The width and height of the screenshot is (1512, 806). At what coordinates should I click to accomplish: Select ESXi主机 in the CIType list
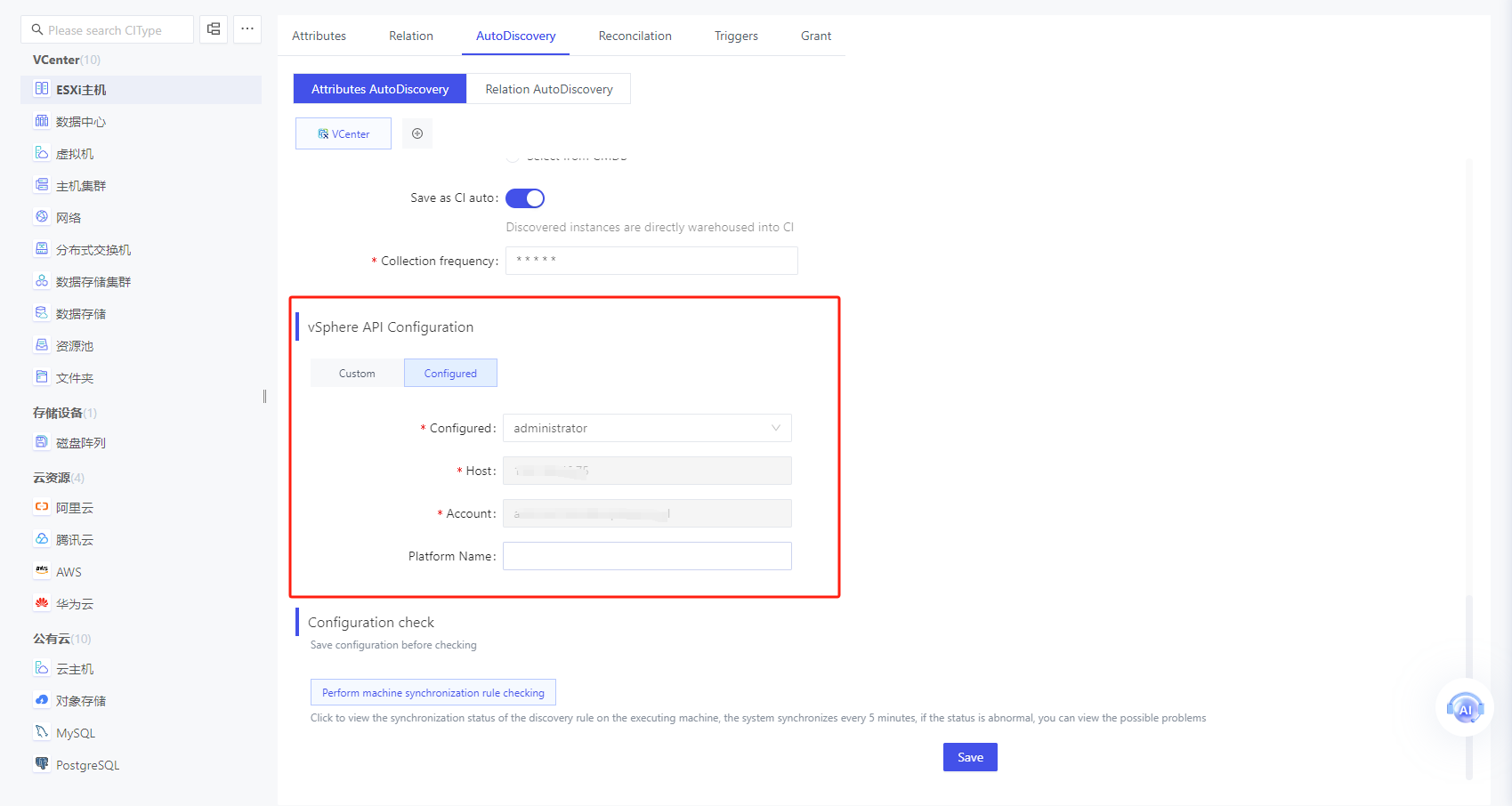[x=141, y=89]
